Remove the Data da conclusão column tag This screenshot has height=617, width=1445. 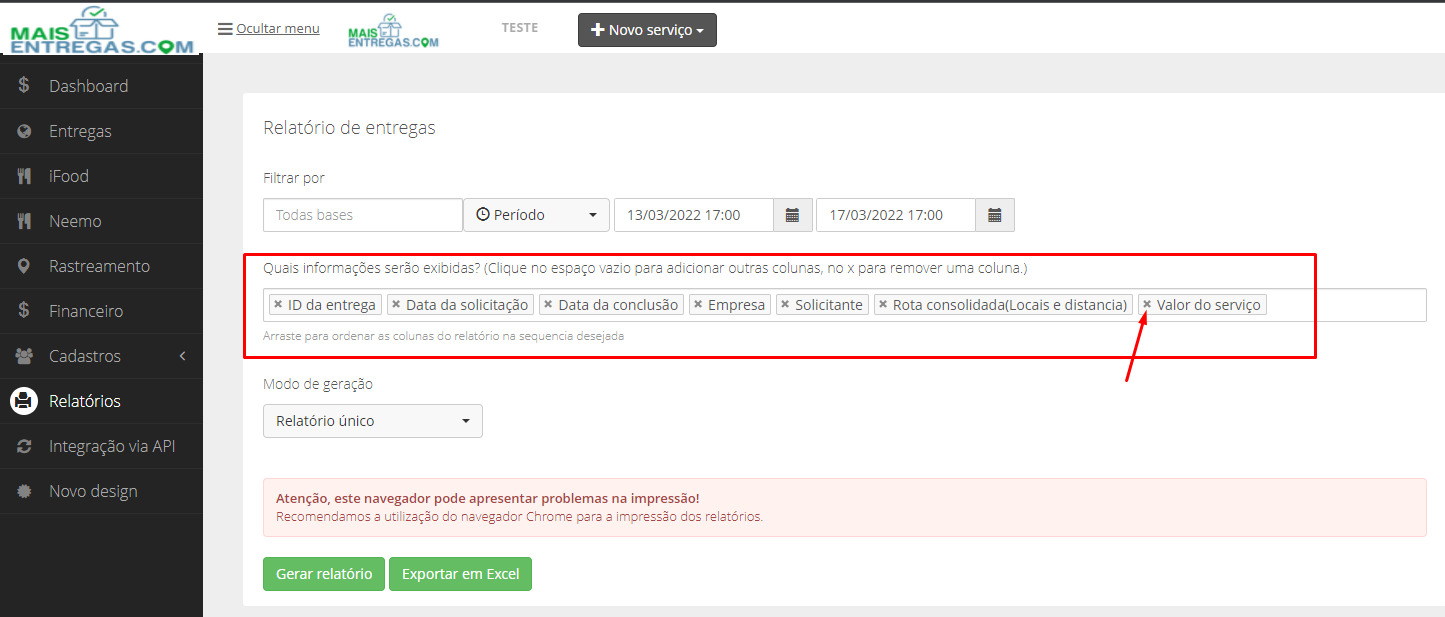[x=548, y=304]
